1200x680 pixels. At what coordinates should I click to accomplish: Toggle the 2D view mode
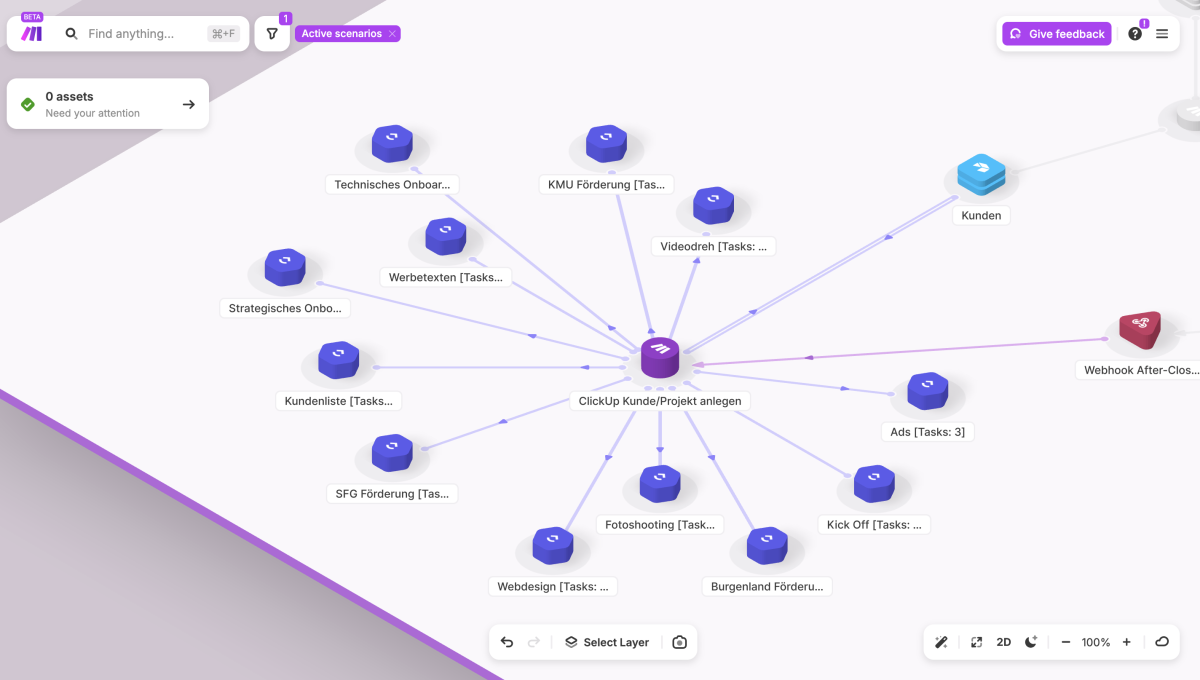(x=1004, y=642)
